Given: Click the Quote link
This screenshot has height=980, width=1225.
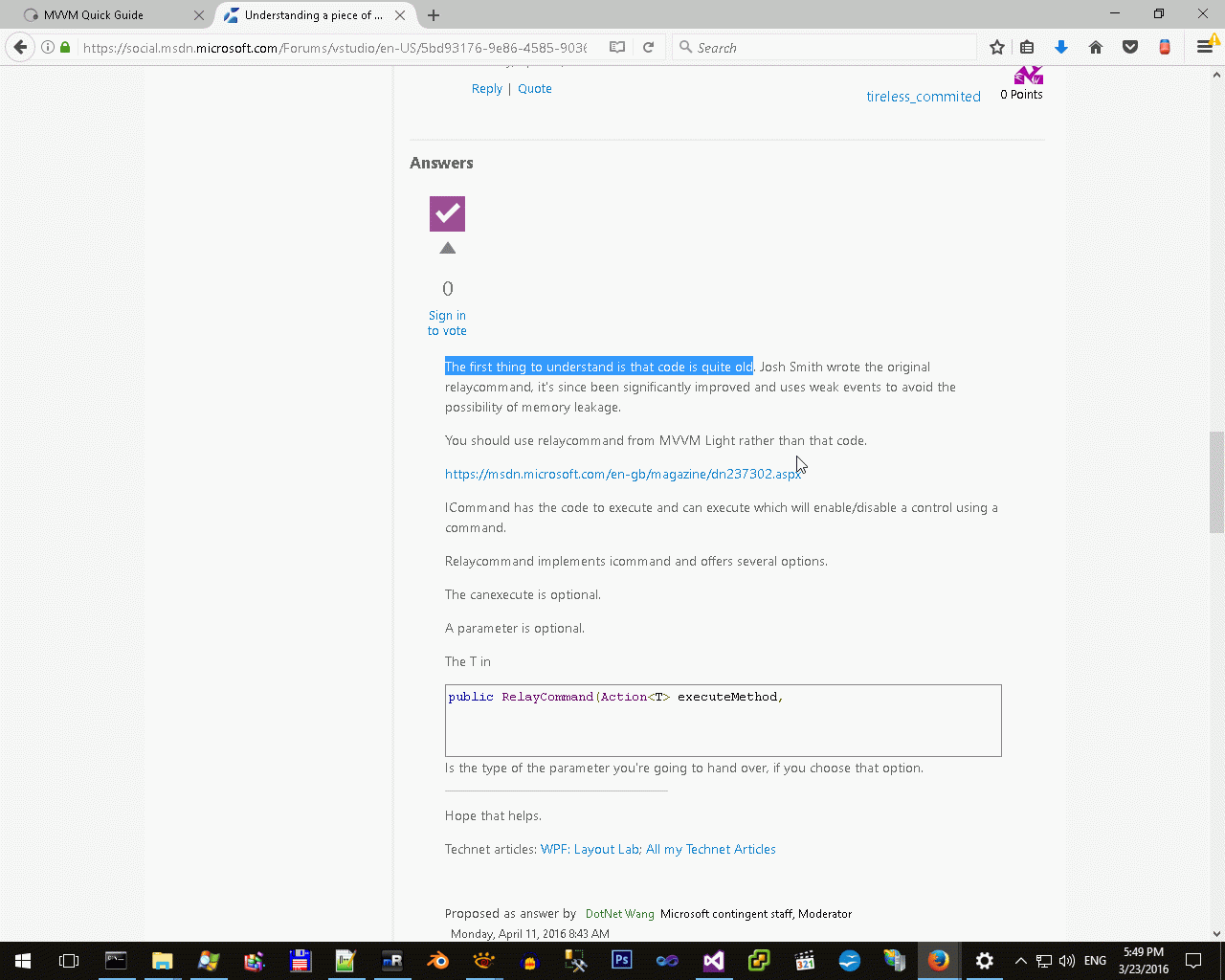Looking at the screenshot, I should [x=535, y=89].
